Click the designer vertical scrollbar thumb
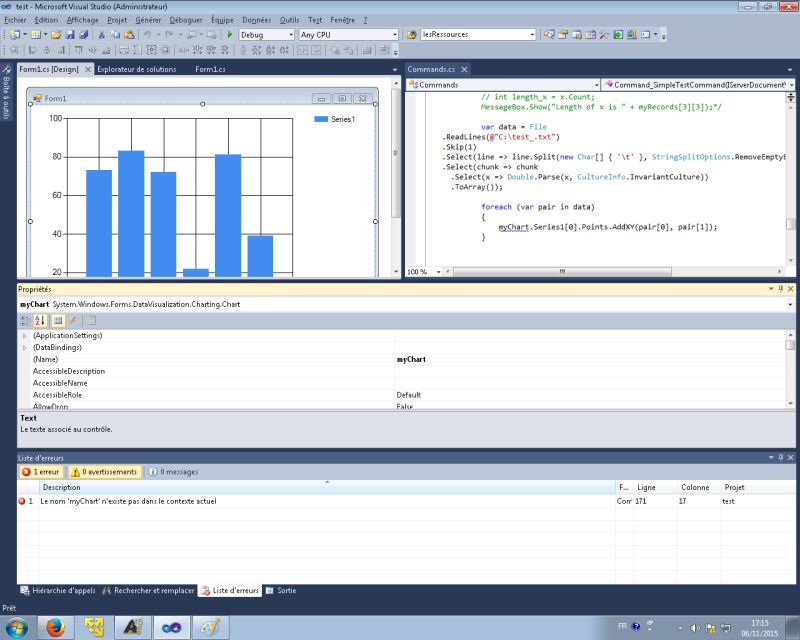 pyautogui.click(x=395, y=153)
